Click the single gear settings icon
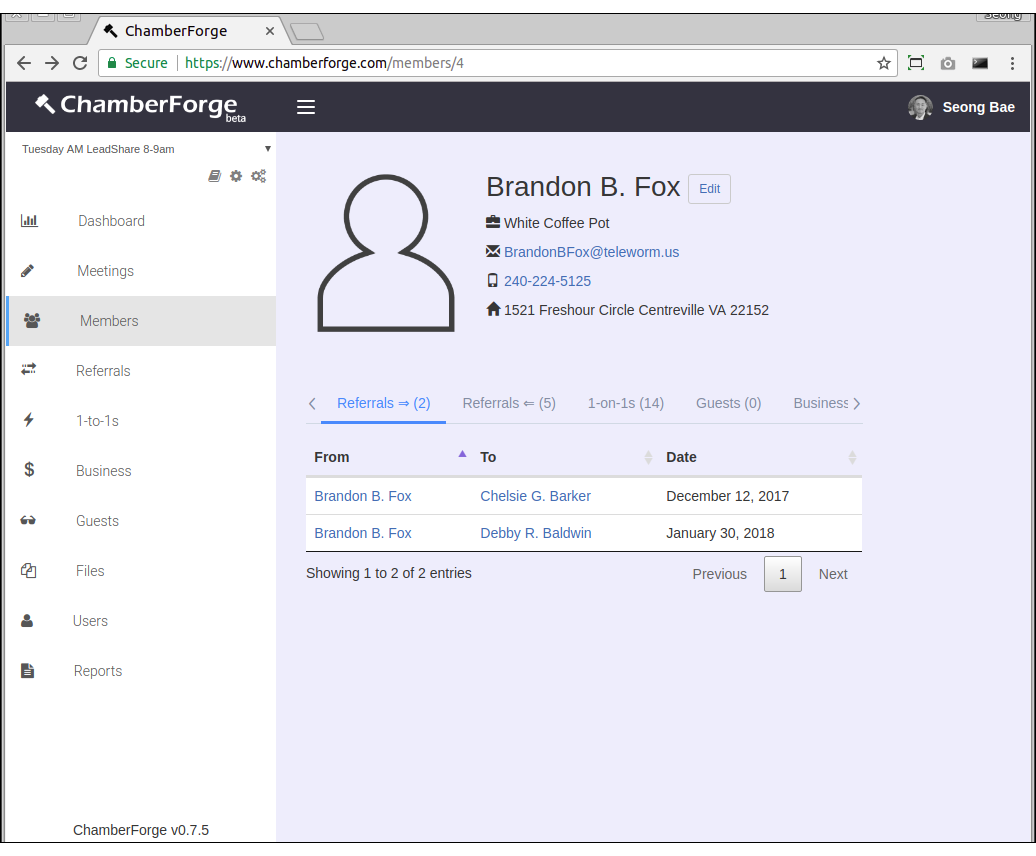This screenshot has height=856, width=1036. coord(236,176)
